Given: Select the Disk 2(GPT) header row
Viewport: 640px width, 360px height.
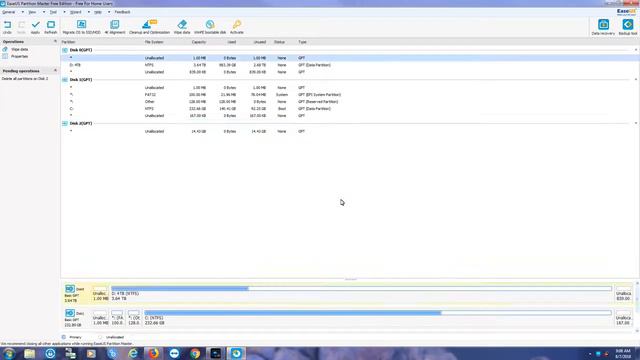Looking at the screenshot, I should pos(350,123).
